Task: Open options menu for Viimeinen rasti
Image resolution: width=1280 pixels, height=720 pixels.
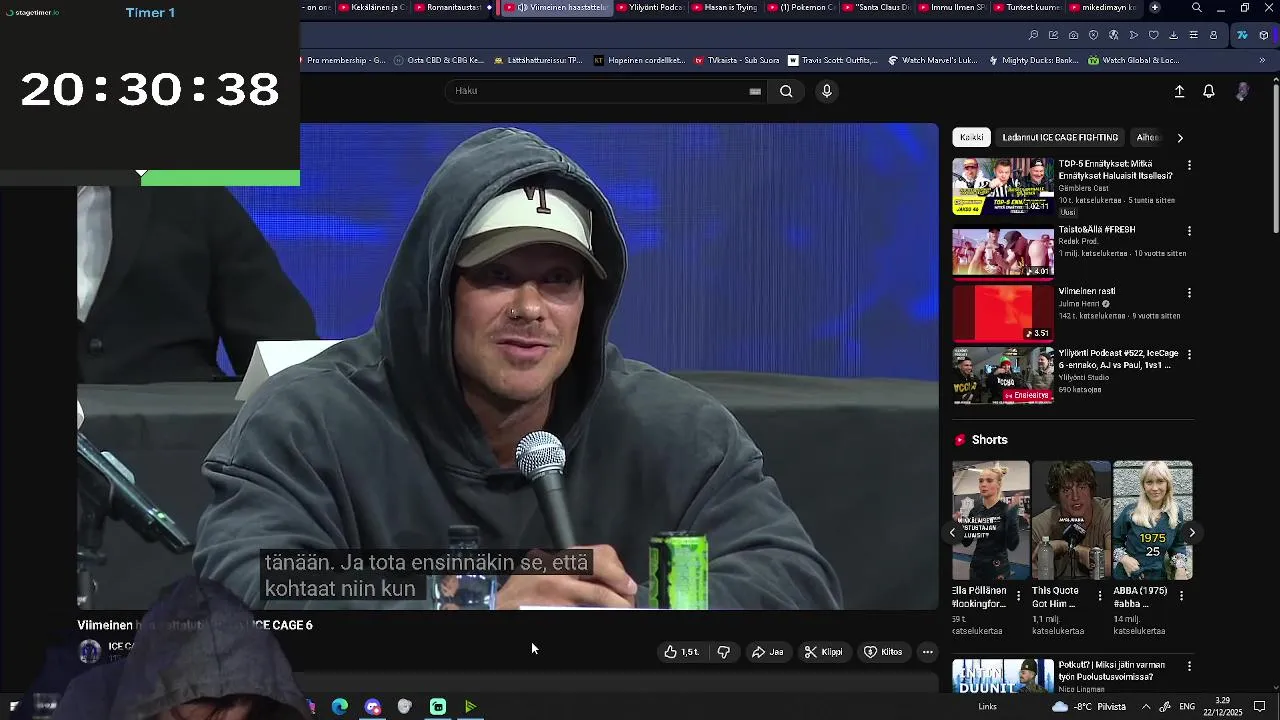Action: 1189,293
